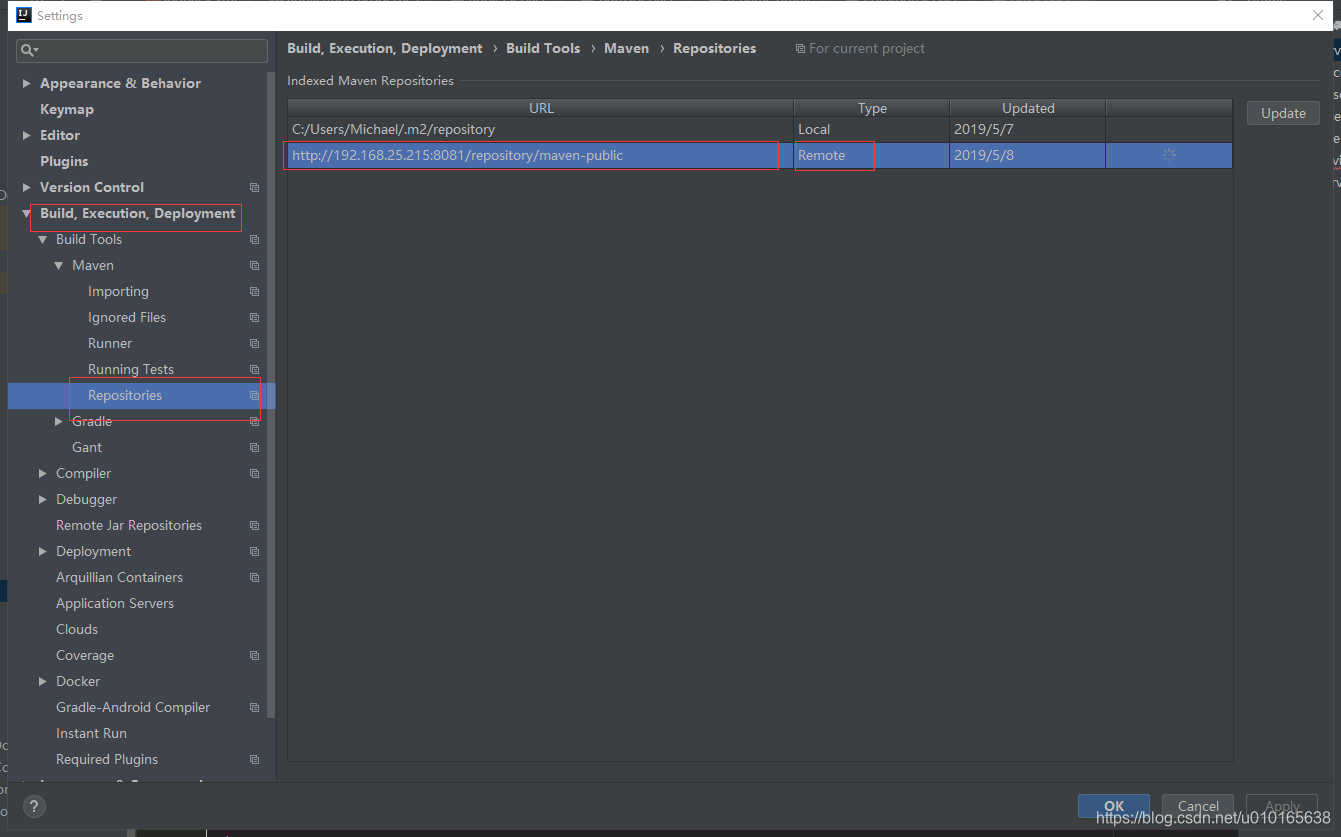The height and width of the screenshot is (837, 1341).
Task: Click the project-level icon beside Ignored Files
Action: 254,317
